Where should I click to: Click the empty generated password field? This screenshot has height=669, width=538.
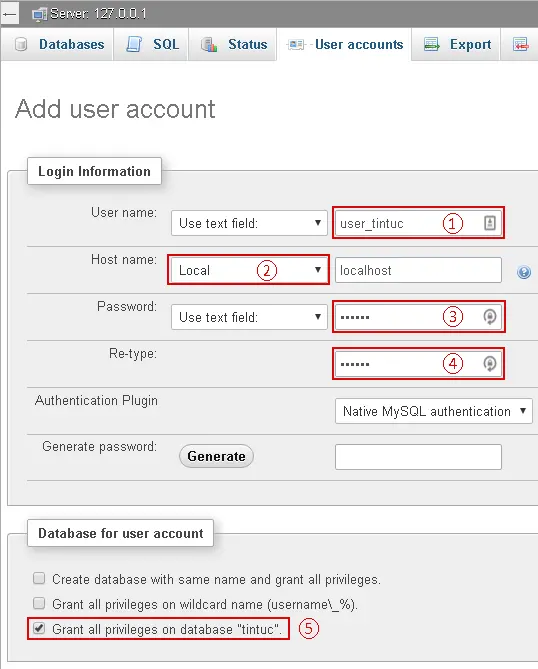coord(418,457)
